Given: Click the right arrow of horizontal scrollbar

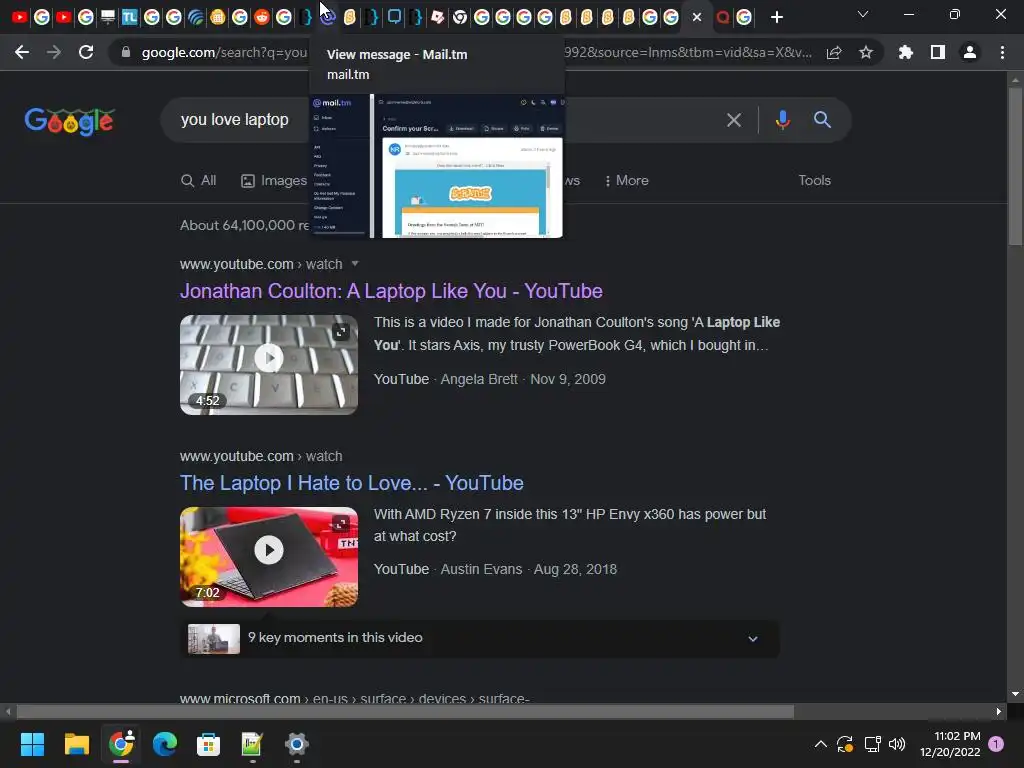Looking at the screenshot, I should point(999,711).
